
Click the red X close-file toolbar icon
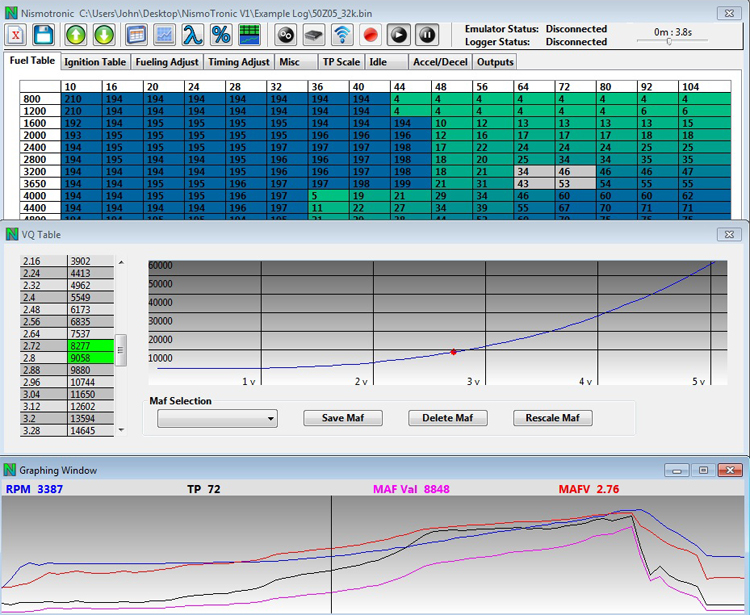point(17,35)
